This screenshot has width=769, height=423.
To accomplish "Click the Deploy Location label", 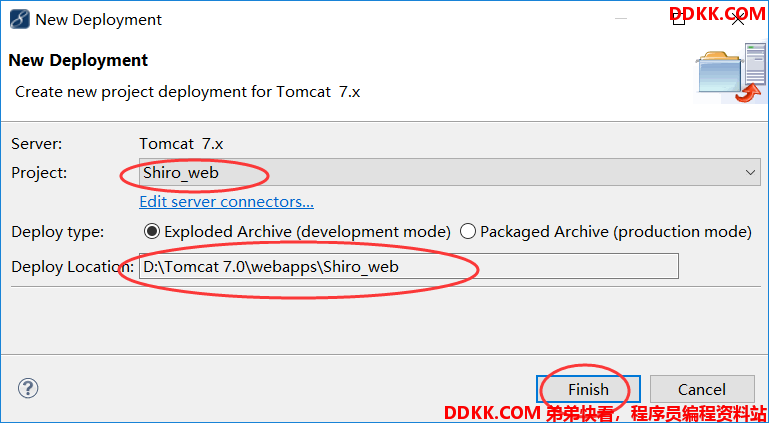I will (x=72, y=267).
